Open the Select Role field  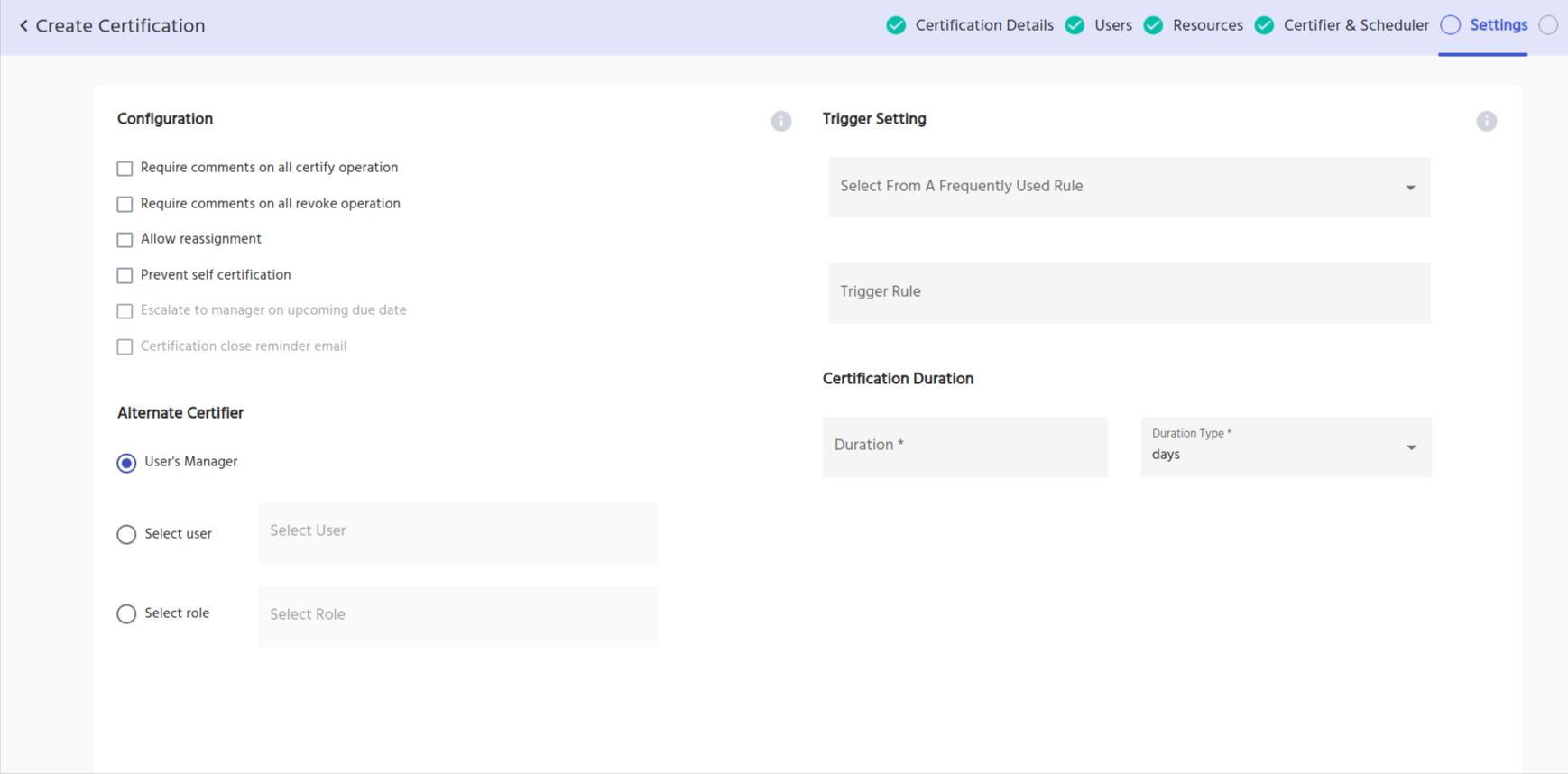pos(457,615)
